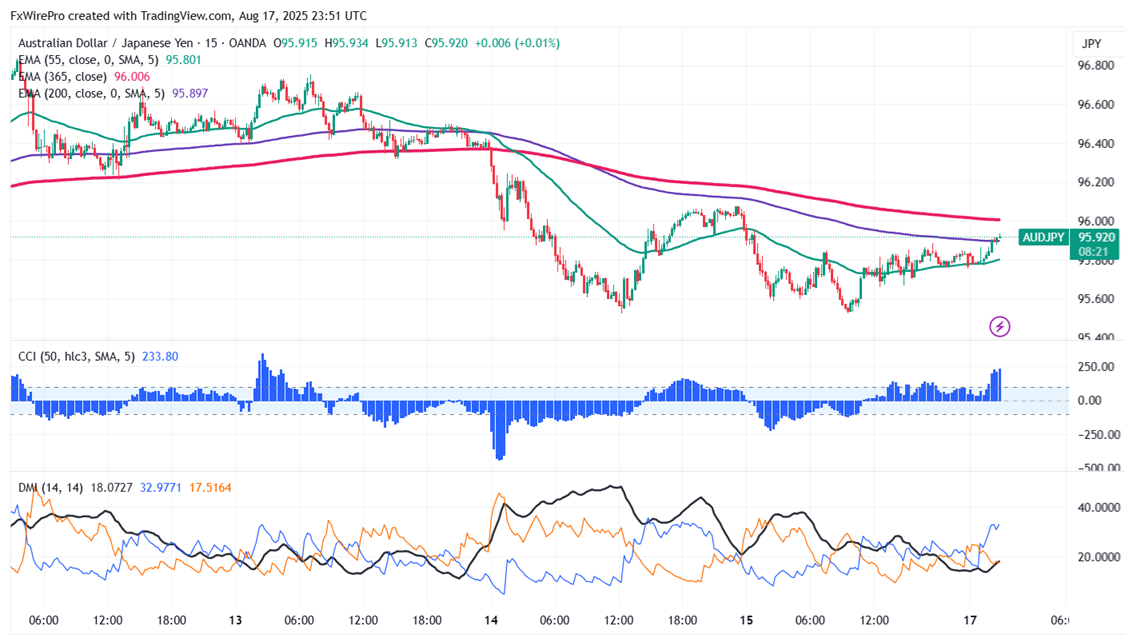Click the FxWirePro TradingView header caption
Image resolution: width=1125 pixels, height=637 pixels.
[x=188, y=15]
